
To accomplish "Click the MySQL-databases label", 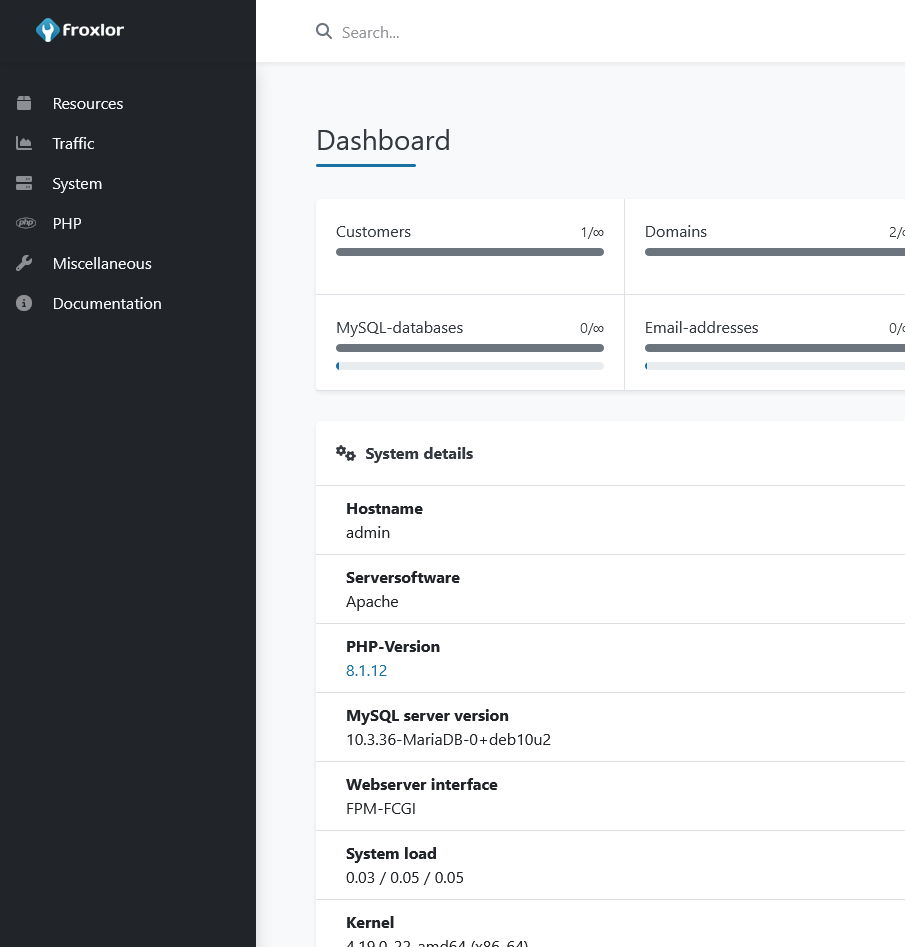I will [x=399, y=328].
